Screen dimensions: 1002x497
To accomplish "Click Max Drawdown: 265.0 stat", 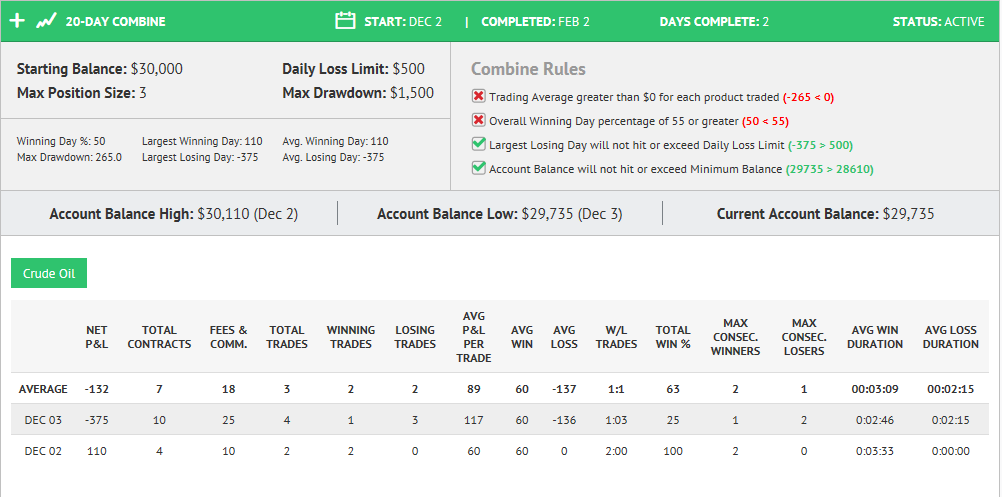I will click(x=69, y=157).
